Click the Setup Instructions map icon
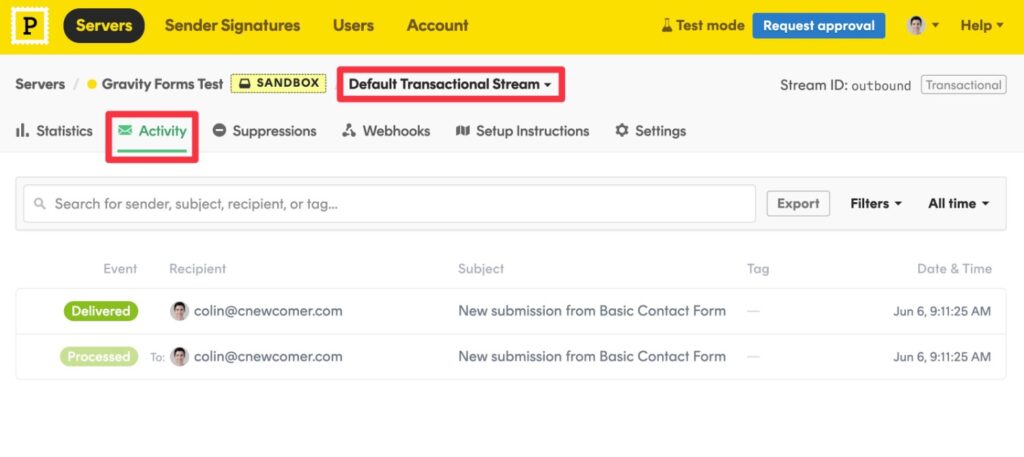The height and width of the screenshot is (457, 1024). pyautogui.click(x=462, y=131)
